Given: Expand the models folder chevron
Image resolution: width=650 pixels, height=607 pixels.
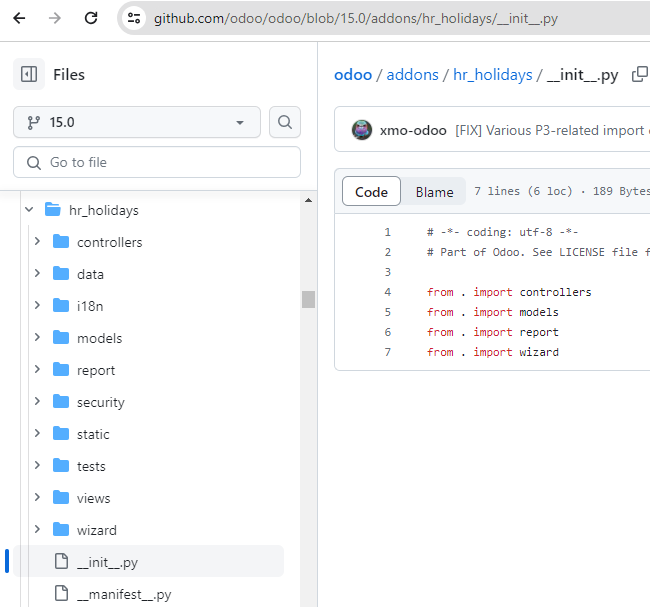Looking at the screenshot, I should tap(37, 337).
